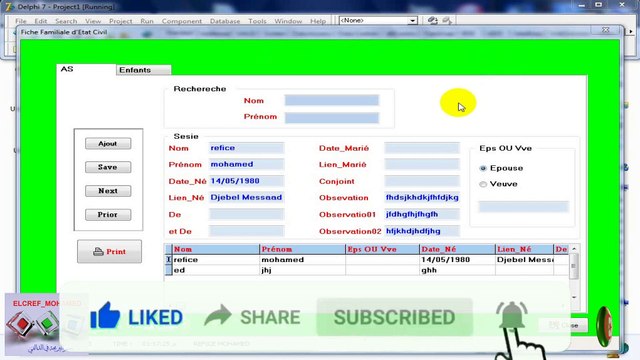
Task: Click the Ajout button
Action: (108, 144)
